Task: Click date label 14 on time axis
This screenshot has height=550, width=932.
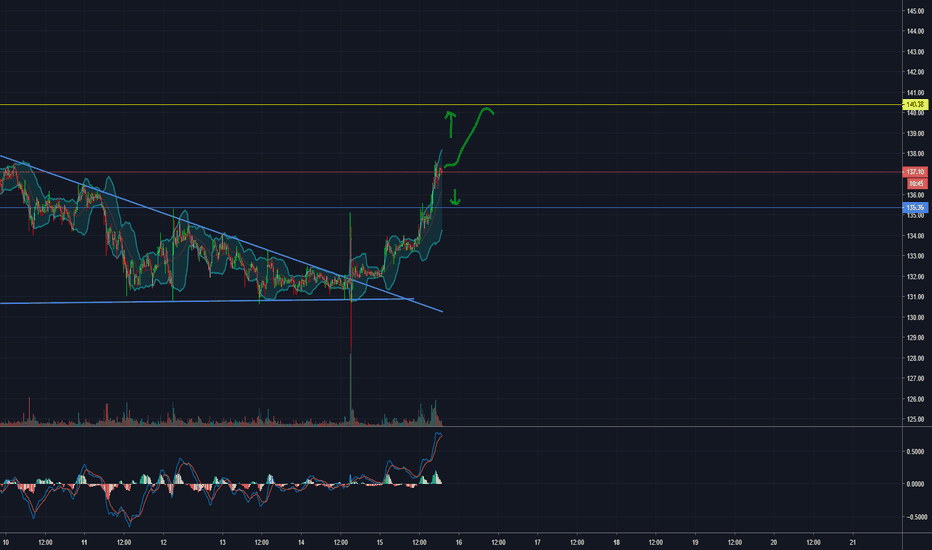Action: [x=301, y=542]
